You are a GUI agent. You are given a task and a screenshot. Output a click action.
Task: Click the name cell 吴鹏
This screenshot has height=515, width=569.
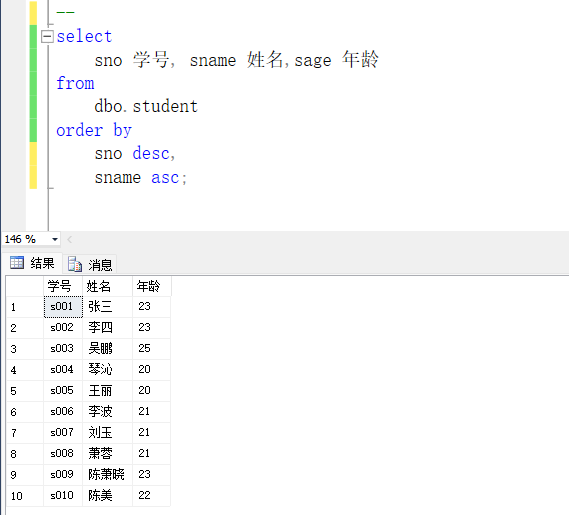[107, 349]
